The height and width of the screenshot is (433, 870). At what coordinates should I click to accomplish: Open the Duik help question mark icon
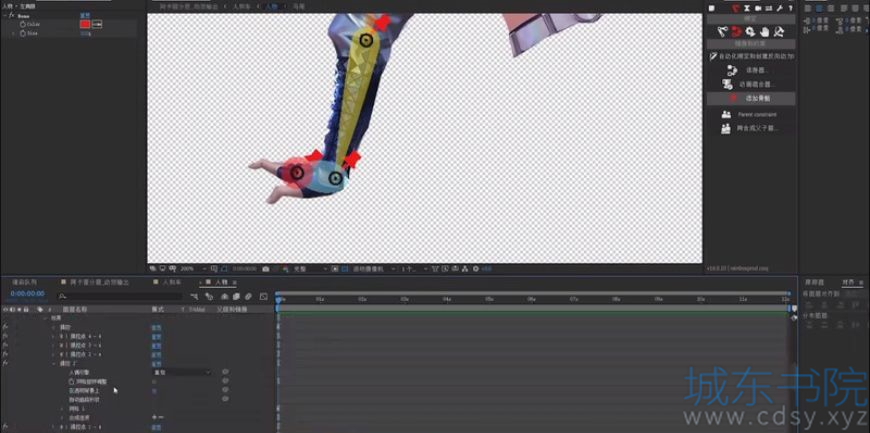pyautogui.click(x=790, y=8)
